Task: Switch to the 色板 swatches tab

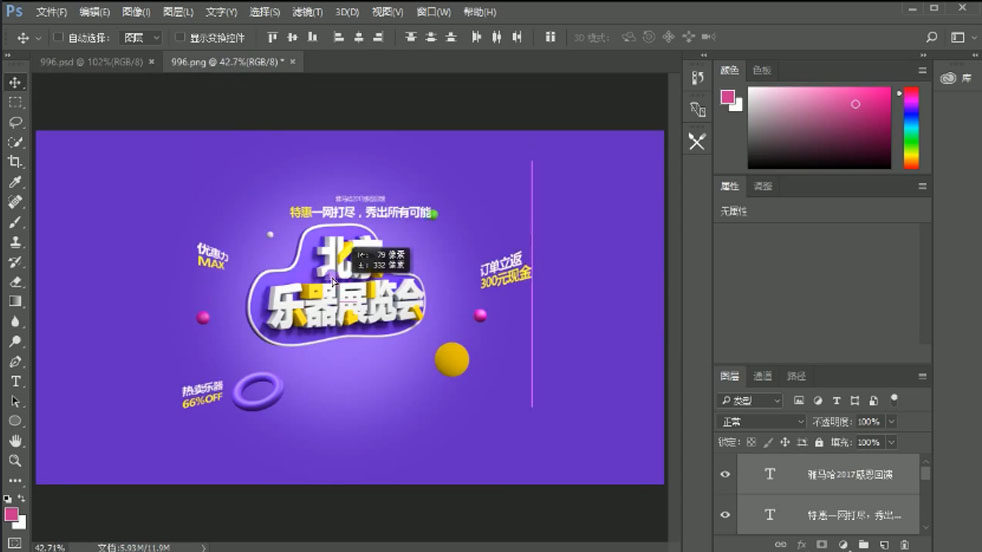Action: tap(762, 70)
